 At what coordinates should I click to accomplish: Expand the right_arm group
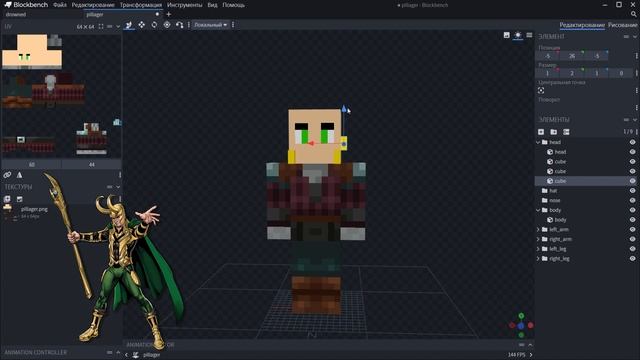538,239
